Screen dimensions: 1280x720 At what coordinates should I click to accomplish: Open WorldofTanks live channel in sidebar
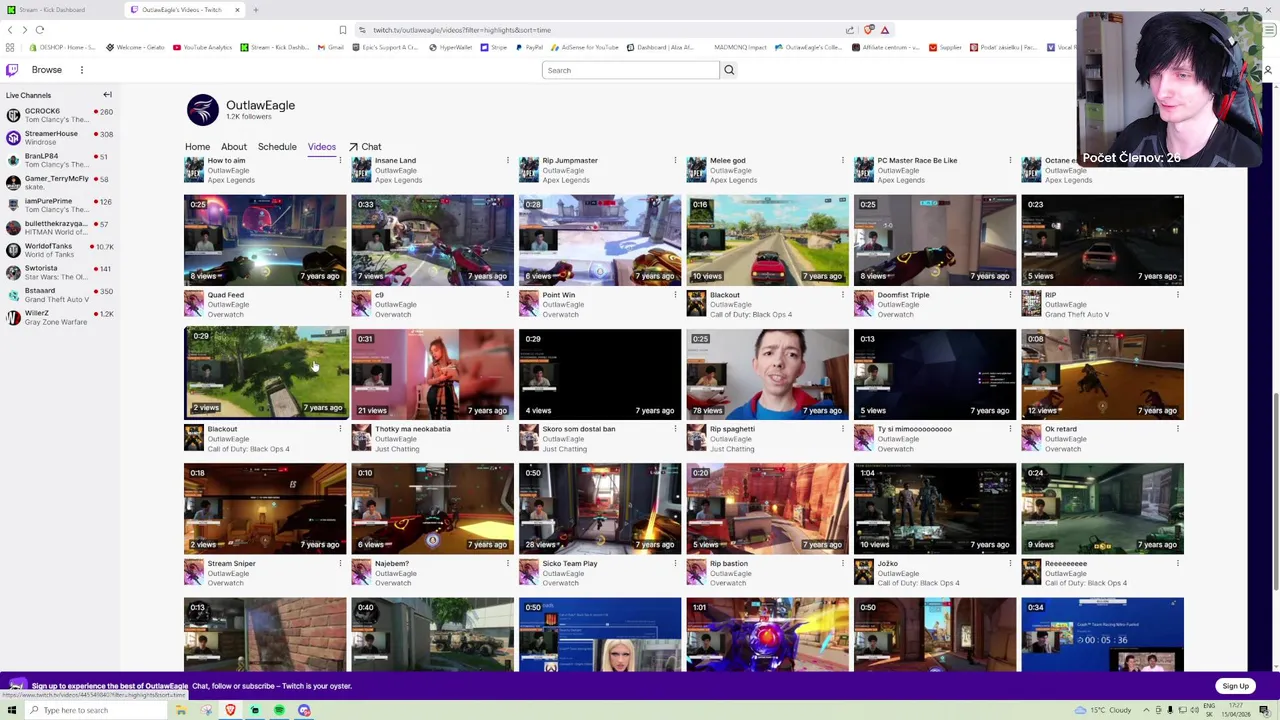(60, 250)
